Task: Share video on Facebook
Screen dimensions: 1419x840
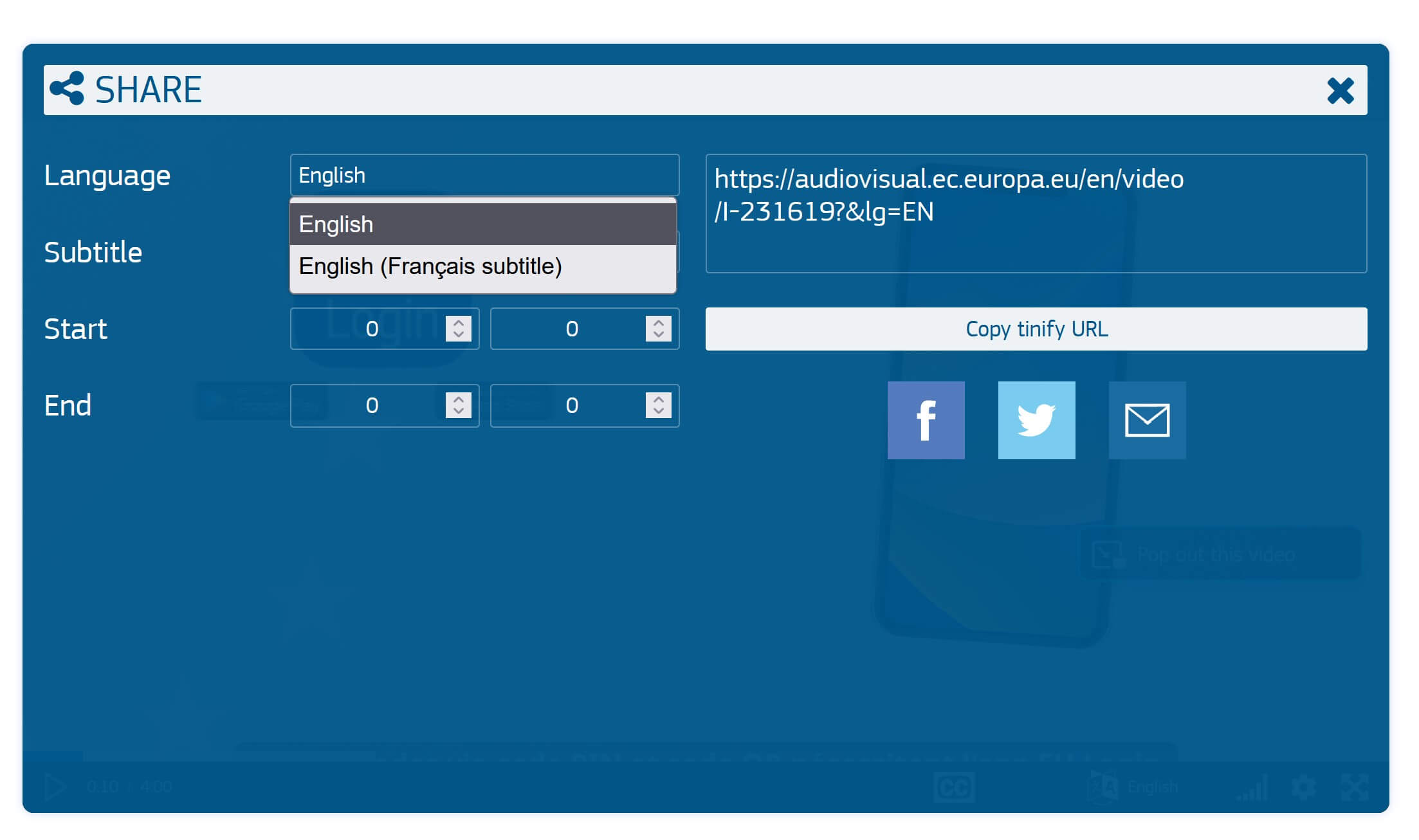Action: pos(926,420)
